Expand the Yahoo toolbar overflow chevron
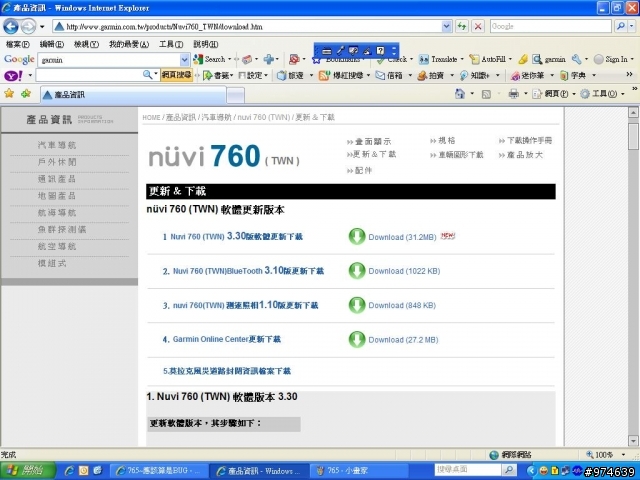 [629, 74]
